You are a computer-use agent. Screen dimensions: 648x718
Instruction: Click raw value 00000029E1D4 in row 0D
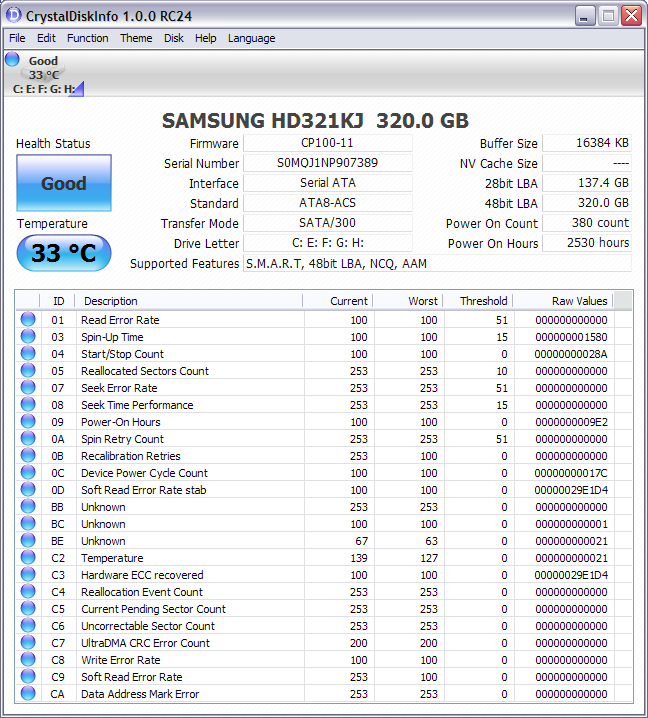point(571,490)
